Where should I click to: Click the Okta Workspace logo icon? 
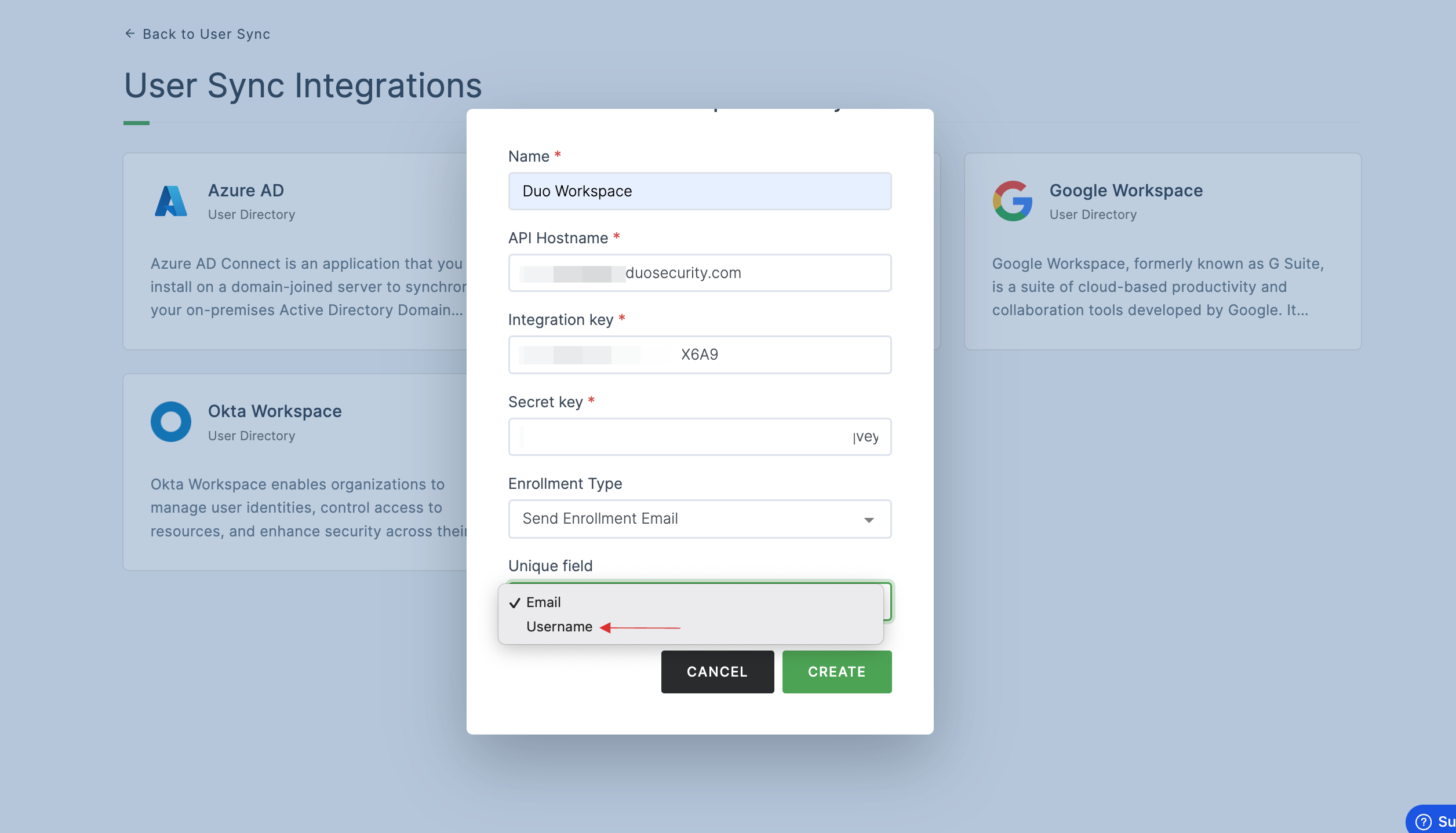tap(171, 422)
